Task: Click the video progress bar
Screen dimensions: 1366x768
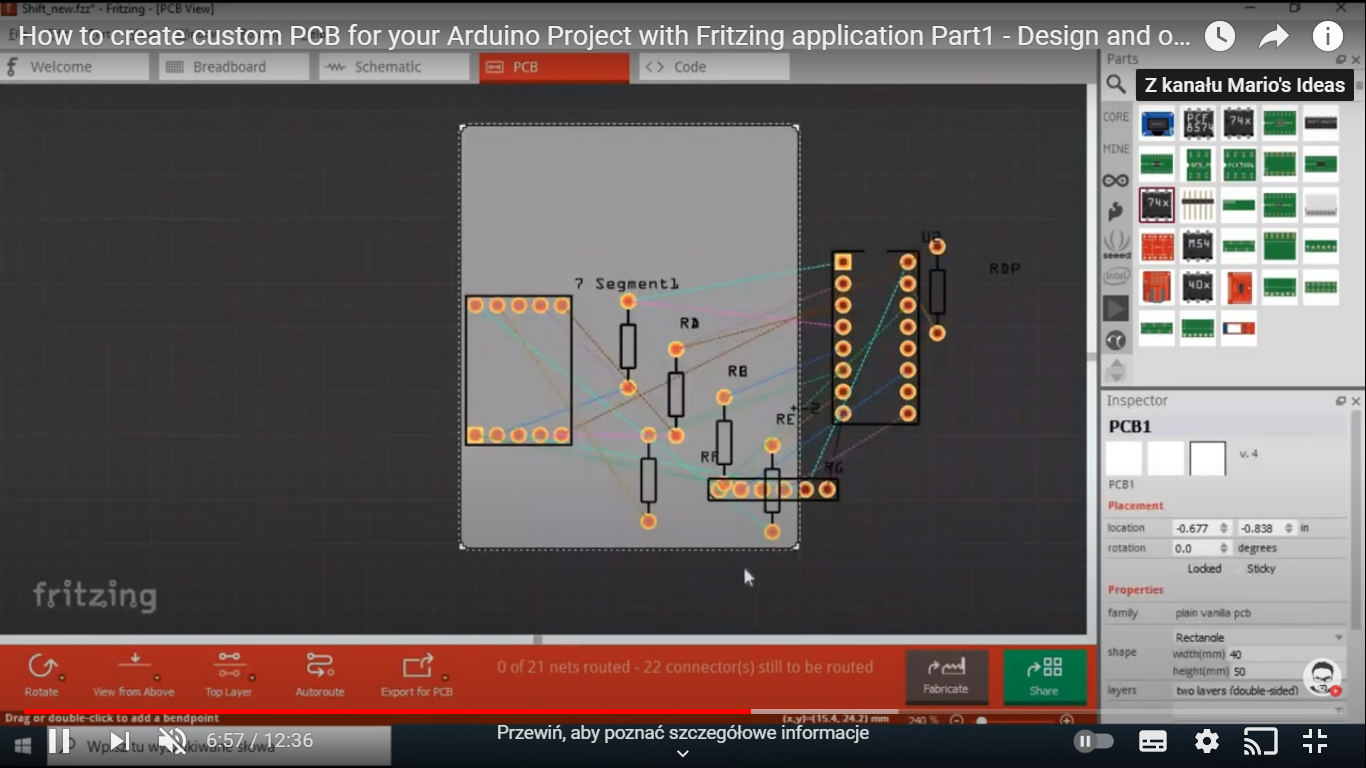Action: [x=683, y=712]
